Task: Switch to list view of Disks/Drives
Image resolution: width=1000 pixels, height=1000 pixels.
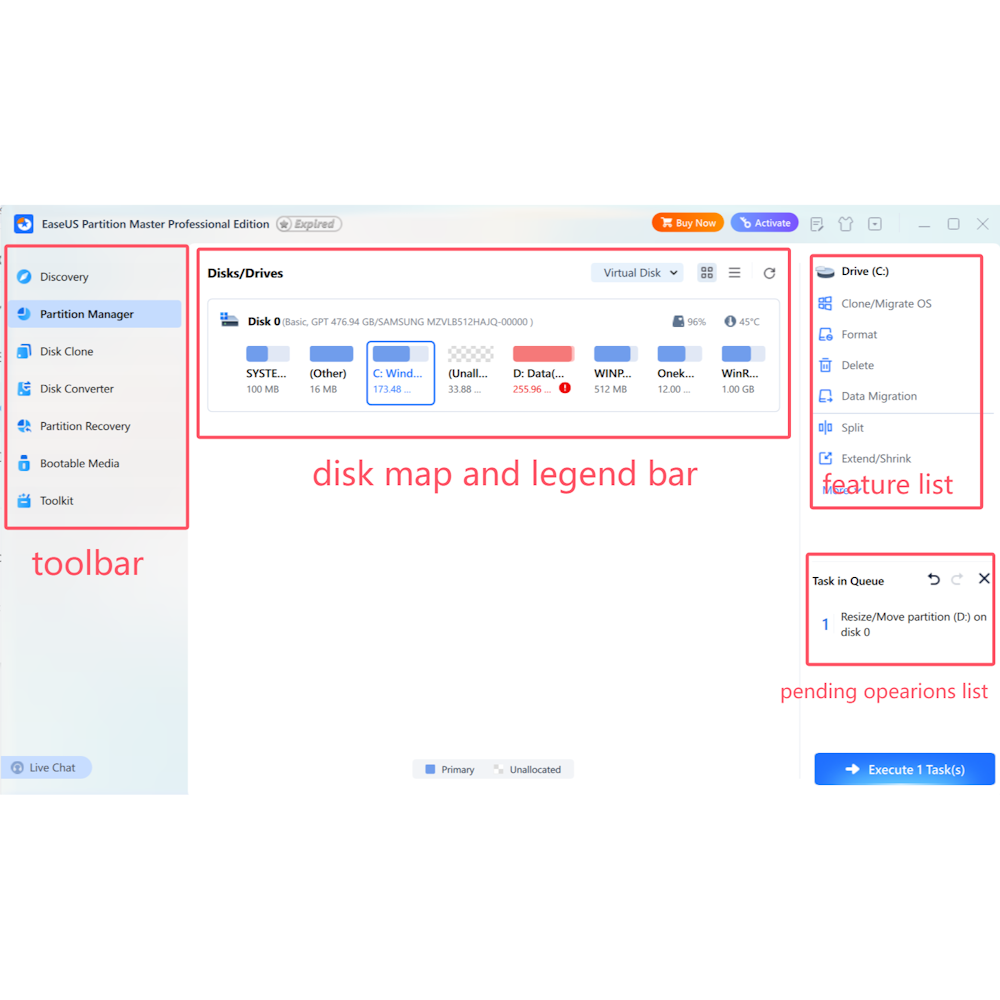Action: 734,272
